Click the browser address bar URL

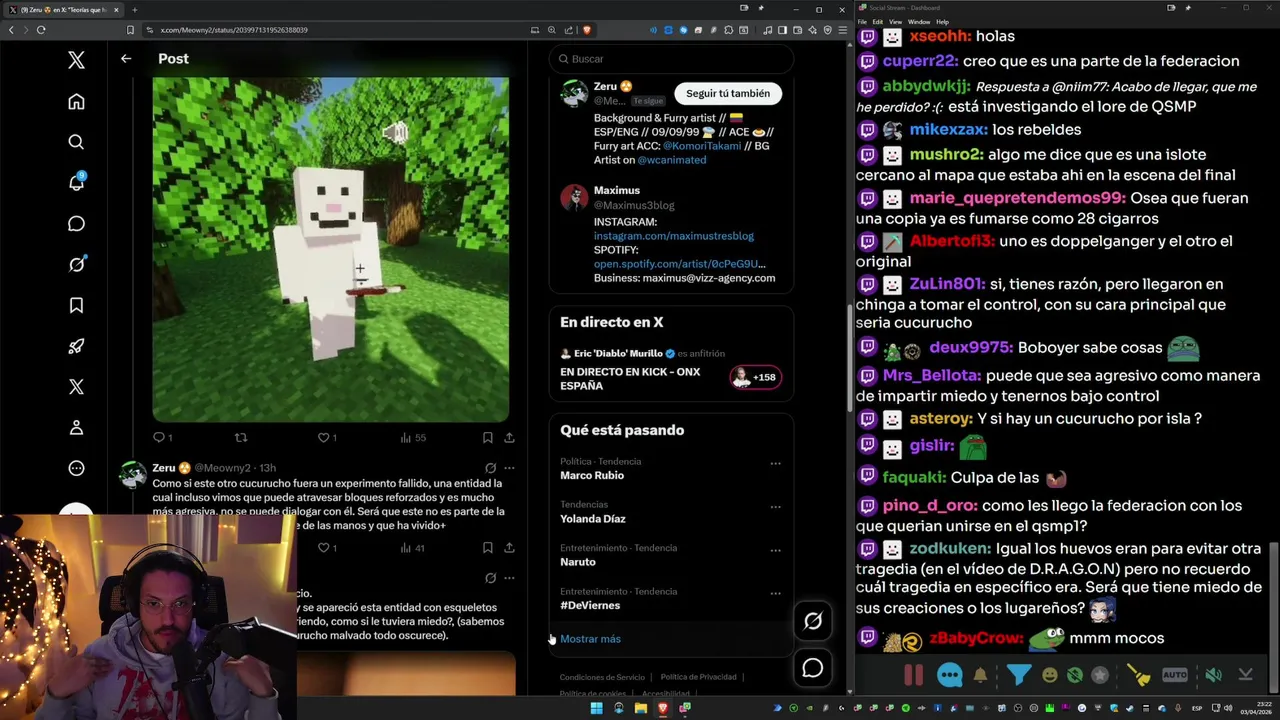coord(234,30)
